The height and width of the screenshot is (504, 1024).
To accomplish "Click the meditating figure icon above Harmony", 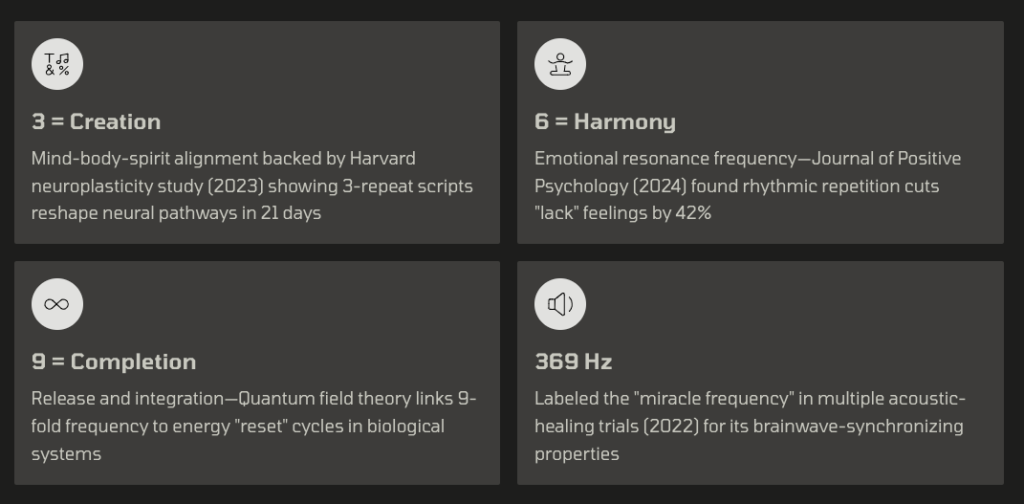I will [560, 65].
